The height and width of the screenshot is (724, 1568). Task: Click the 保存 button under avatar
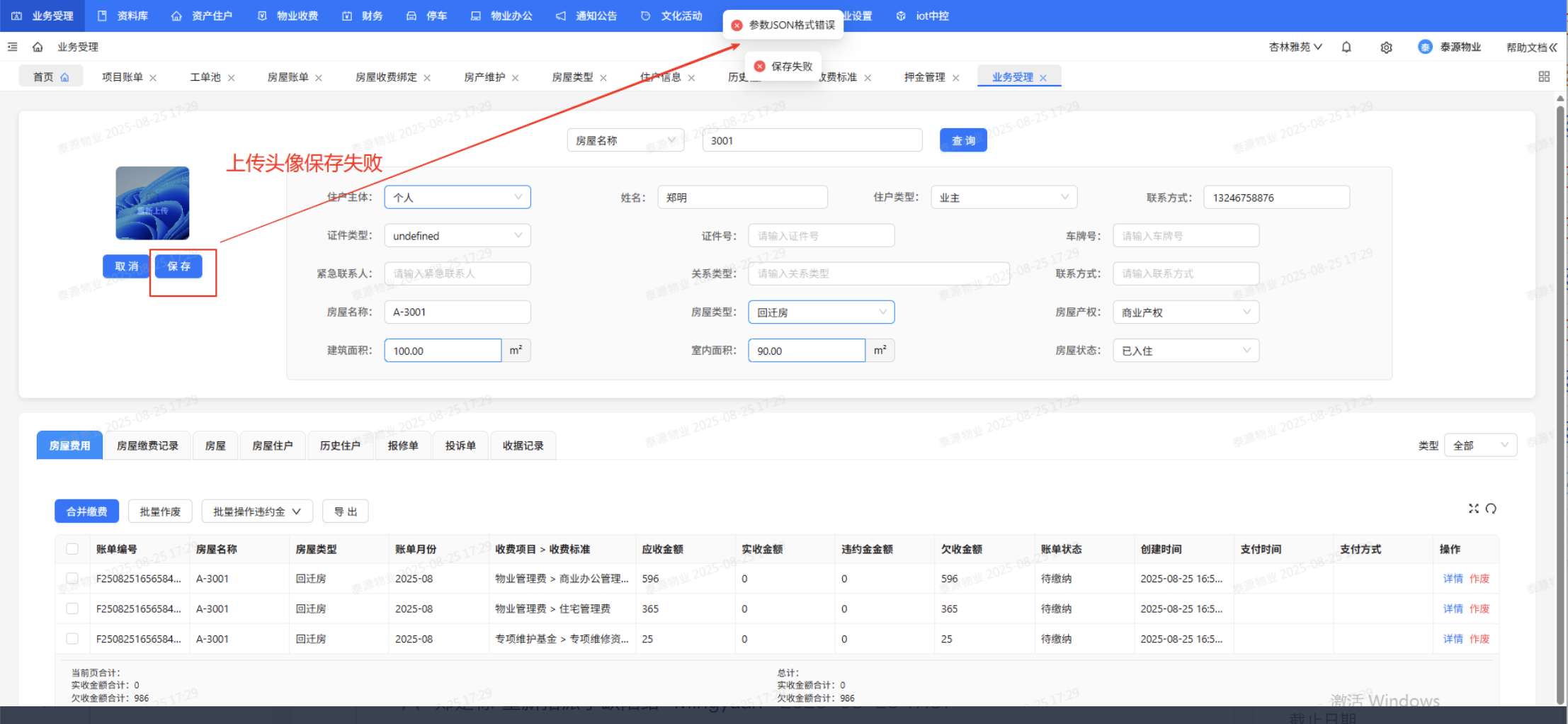178,266
